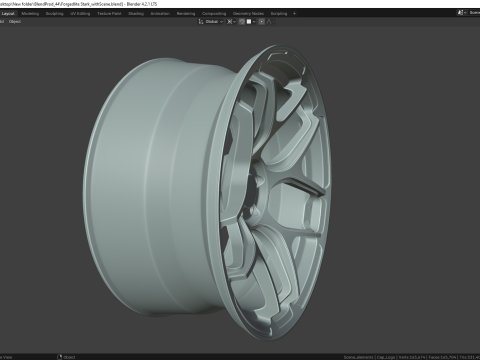Switch to the Layout workspace tab
This screenshot has width=480, height=360.
[x=8, y=14]
